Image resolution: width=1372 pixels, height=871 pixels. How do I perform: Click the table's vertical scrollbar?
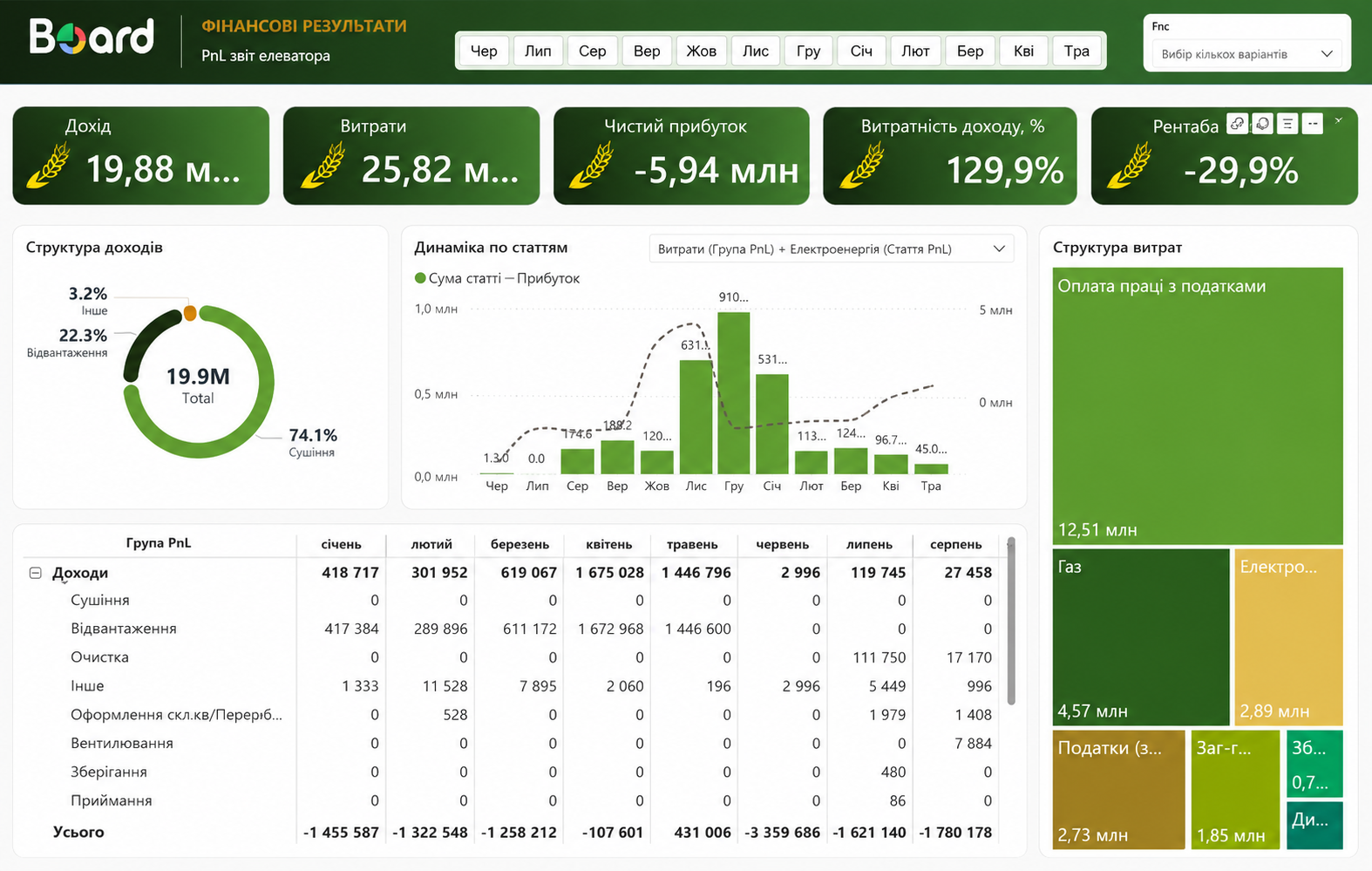[1011, 621]
